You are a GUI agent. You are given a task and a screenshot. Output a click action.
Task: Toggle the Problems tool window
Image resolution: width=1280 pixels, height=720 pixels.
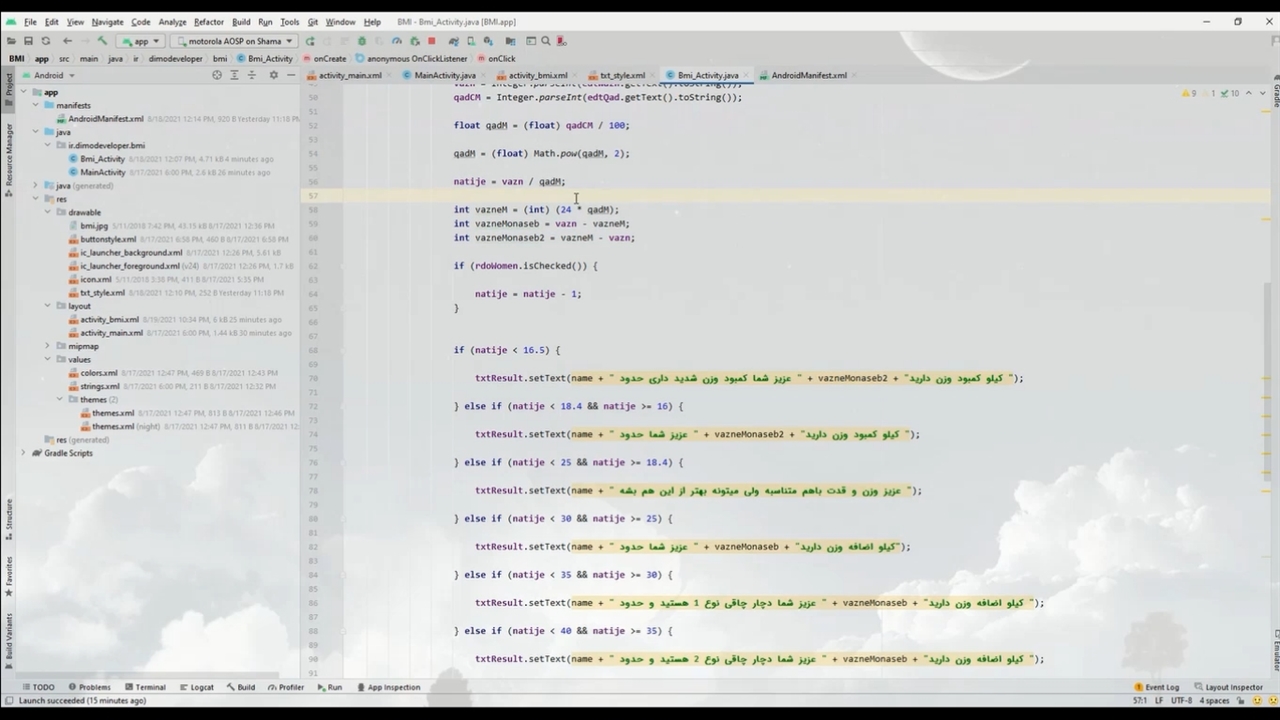point(89,687)
